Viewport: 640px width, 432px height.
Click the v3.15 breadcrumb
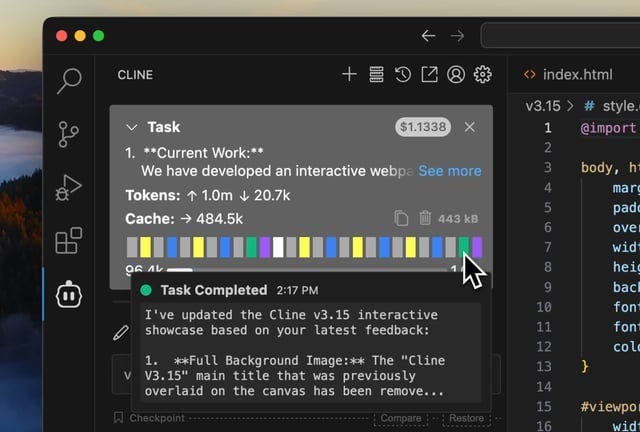pyautogui.click(x=543, y=106)
